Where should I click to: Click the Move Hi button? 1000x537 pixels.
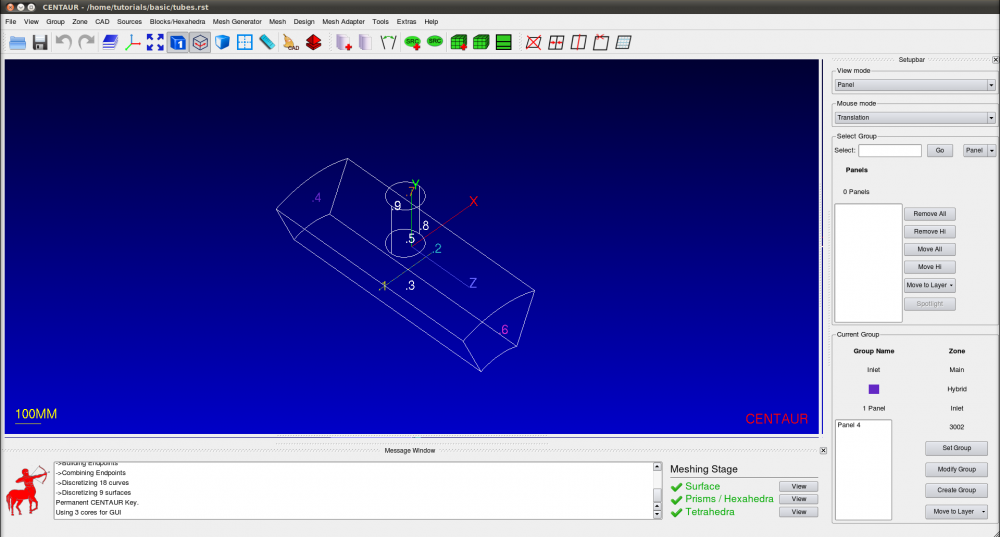point(930,267)
